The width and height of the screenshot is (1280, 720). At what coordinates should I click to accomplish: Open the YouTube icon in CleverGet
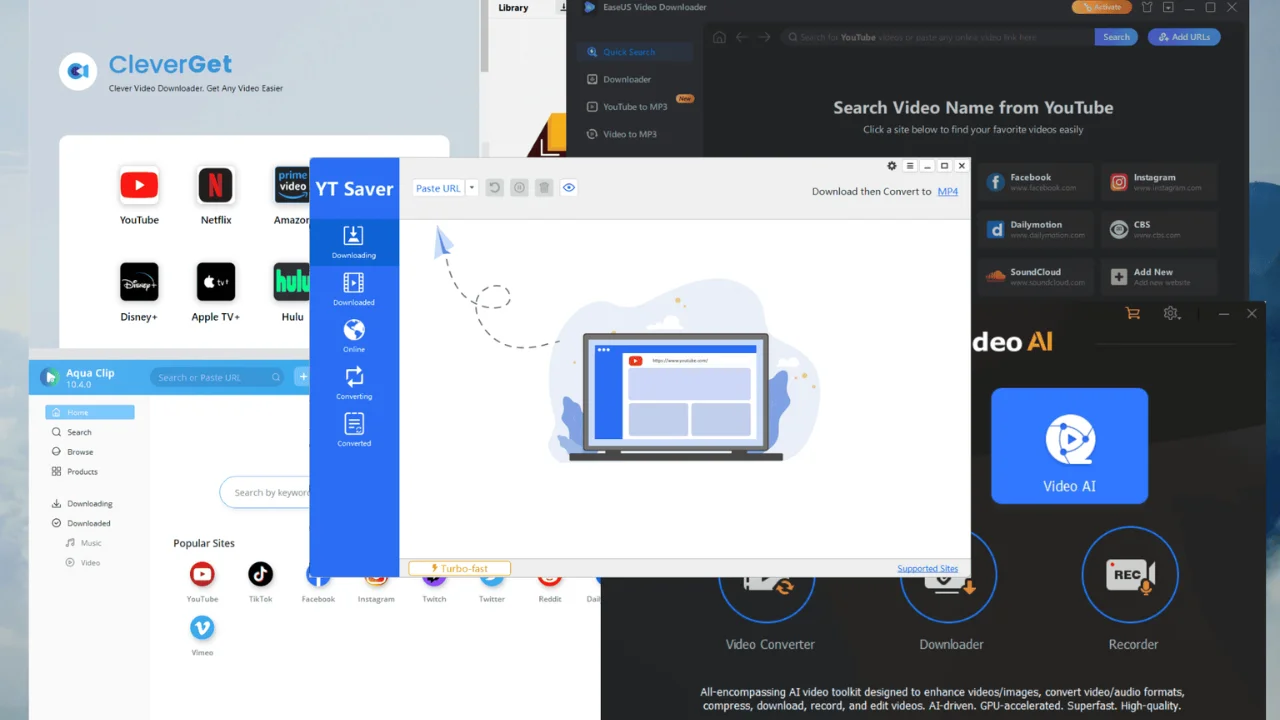click(139, 185)
